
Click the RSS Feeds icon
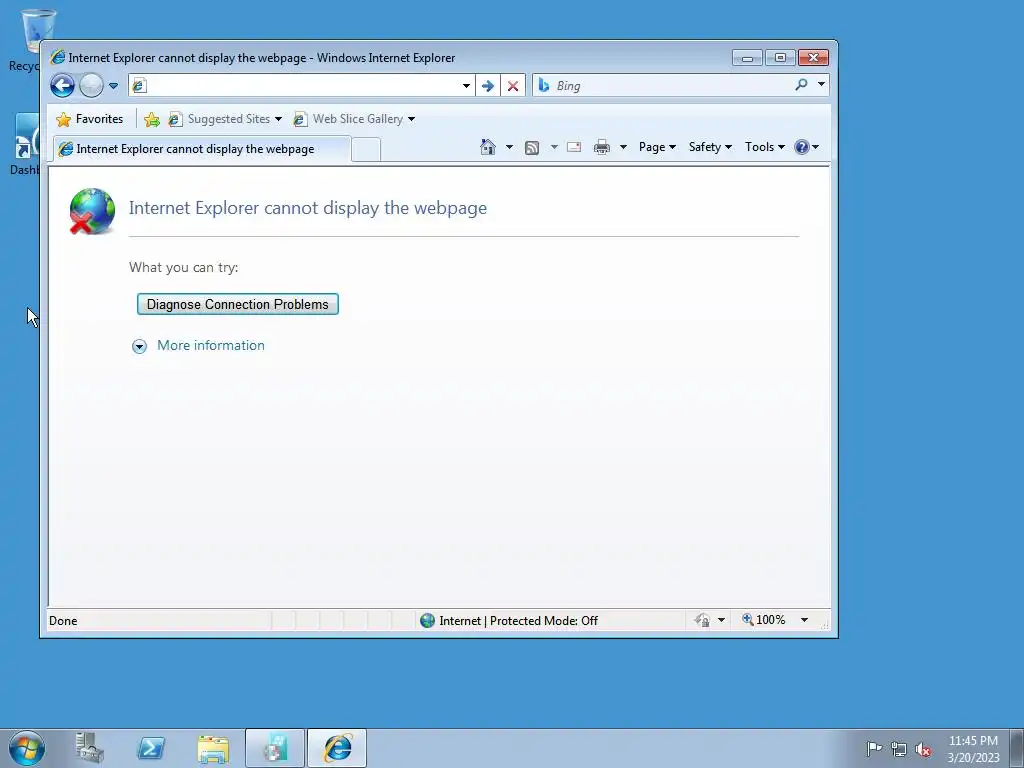(532, 148)
